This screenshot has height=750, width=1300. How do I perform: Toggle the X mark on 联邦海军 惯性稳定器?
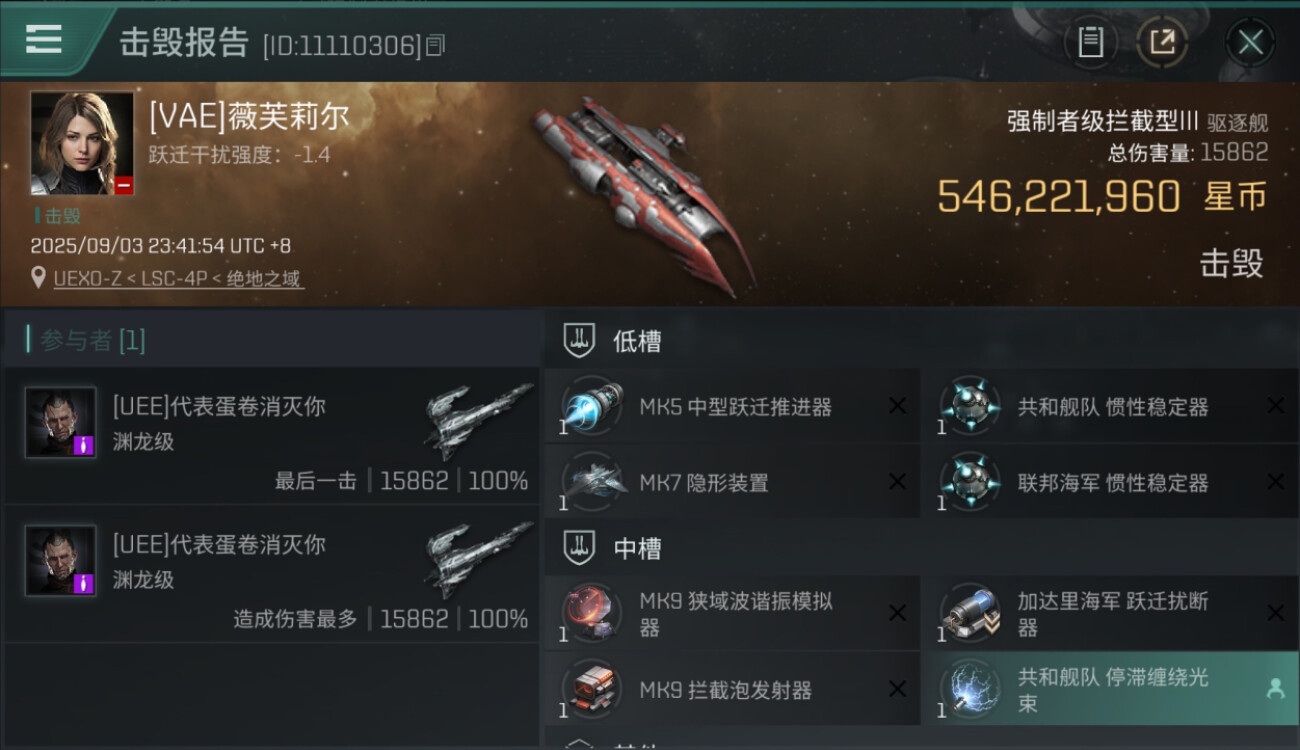coord(1276,482)
